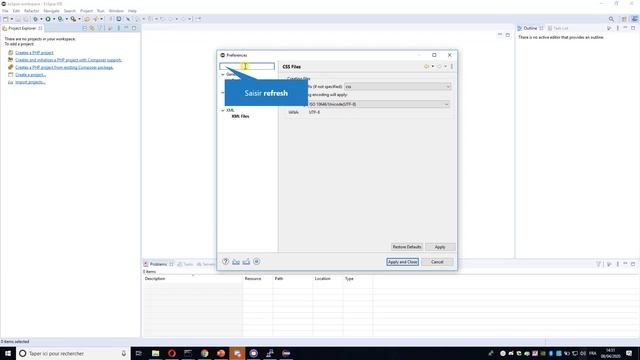Open File Explorer from the taskbar
Image resolution: width=640 pixels, height=360 pixels.
pyautogui.click(x=156, y=353)
